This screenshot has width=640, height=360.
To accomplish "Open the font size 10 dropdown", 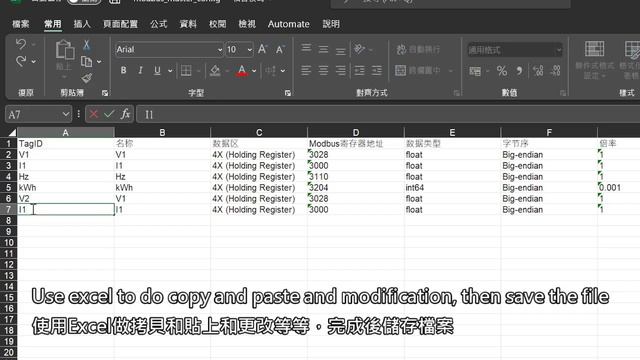I will 249,50.
